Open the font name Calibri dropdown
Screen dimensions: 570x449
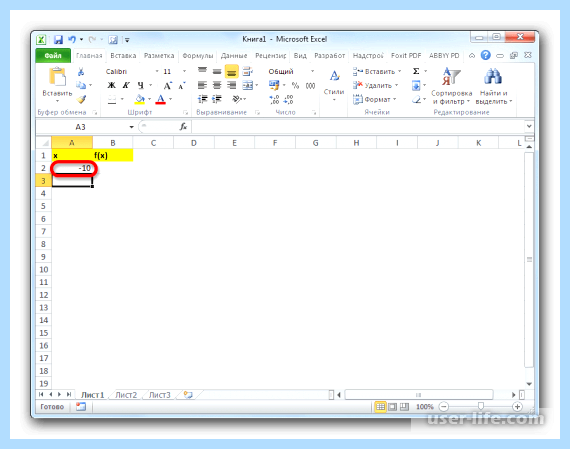[x=157, y=71]
